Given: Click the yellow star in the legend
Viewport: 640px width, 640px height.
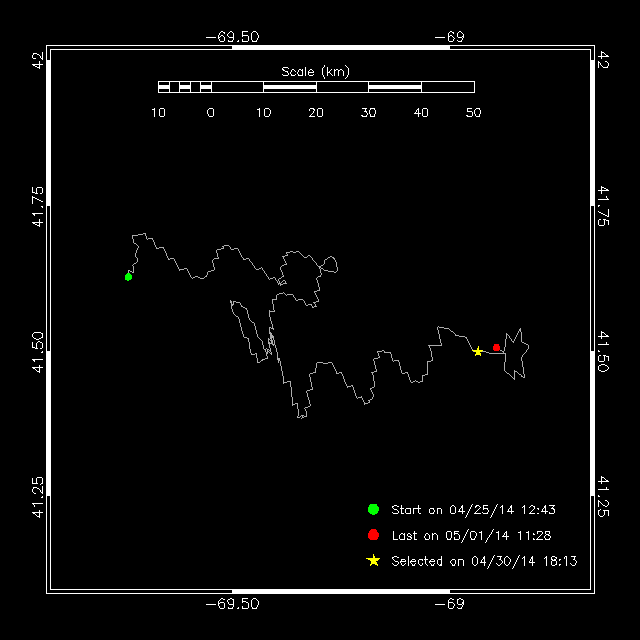Looking at the screenshot, I should (373, 561).
